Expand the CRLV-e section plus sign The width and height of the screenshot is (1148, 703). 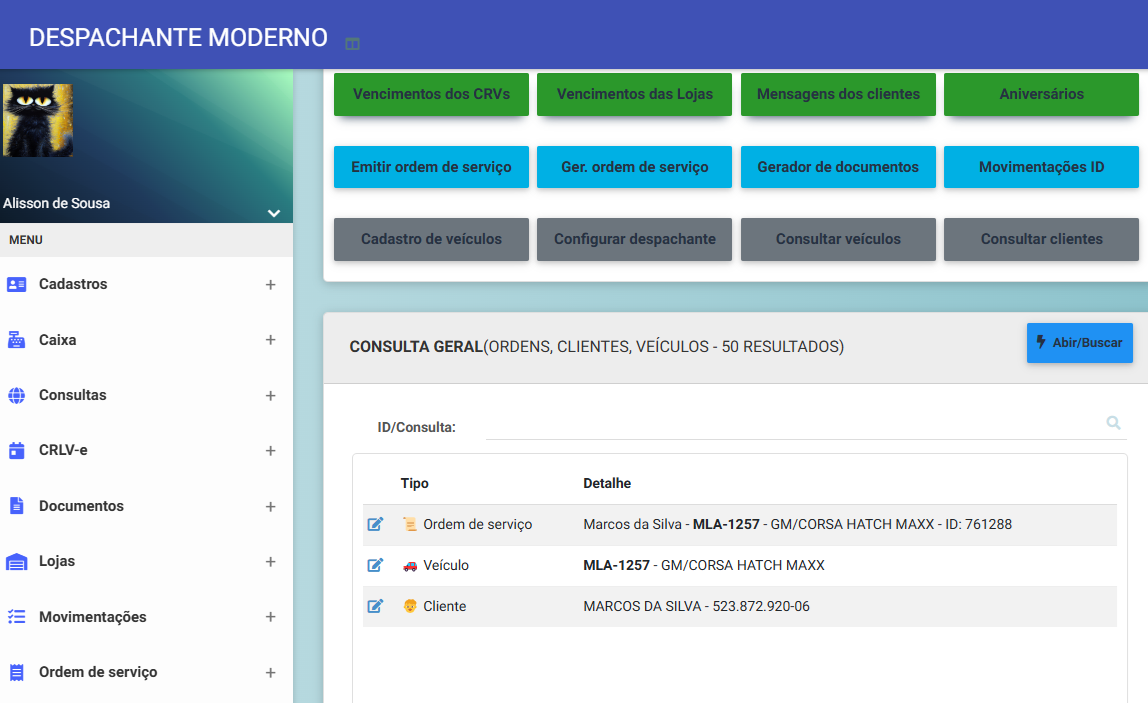[270, 451]
